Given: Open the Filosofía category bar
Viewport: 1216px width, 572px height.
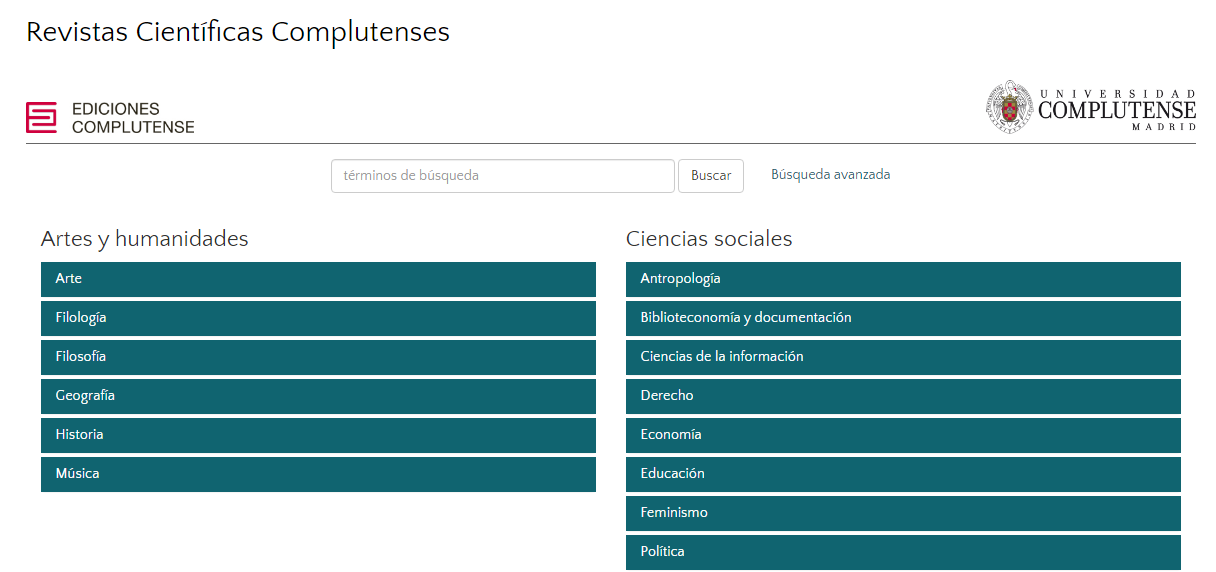Looking at the screenshot, I should pos(318,357).
